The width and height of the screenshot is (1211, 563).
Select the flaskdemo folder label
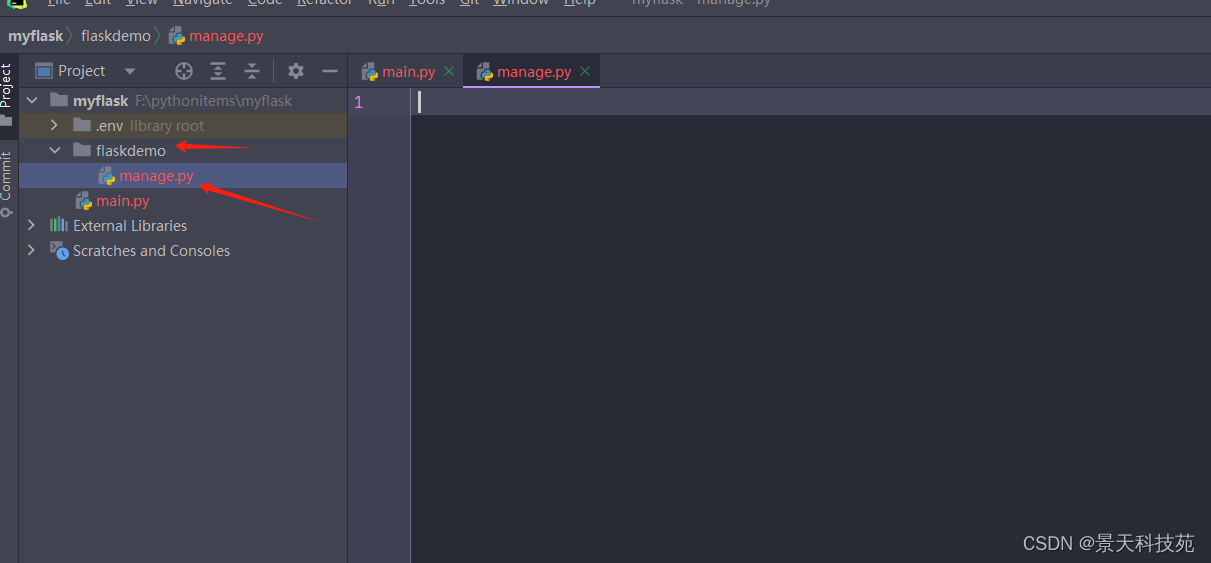[x=131, y=151]
